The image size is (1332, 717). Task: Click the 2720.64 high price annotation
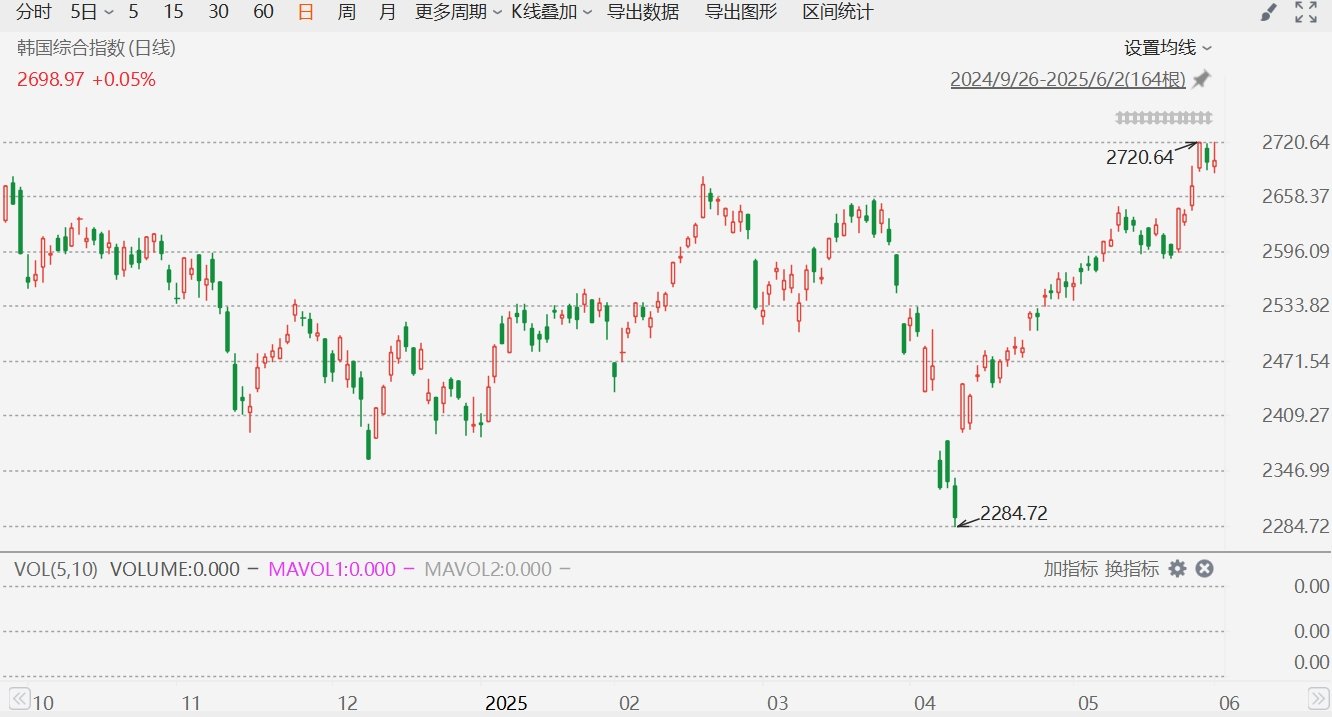point(1139,157)
